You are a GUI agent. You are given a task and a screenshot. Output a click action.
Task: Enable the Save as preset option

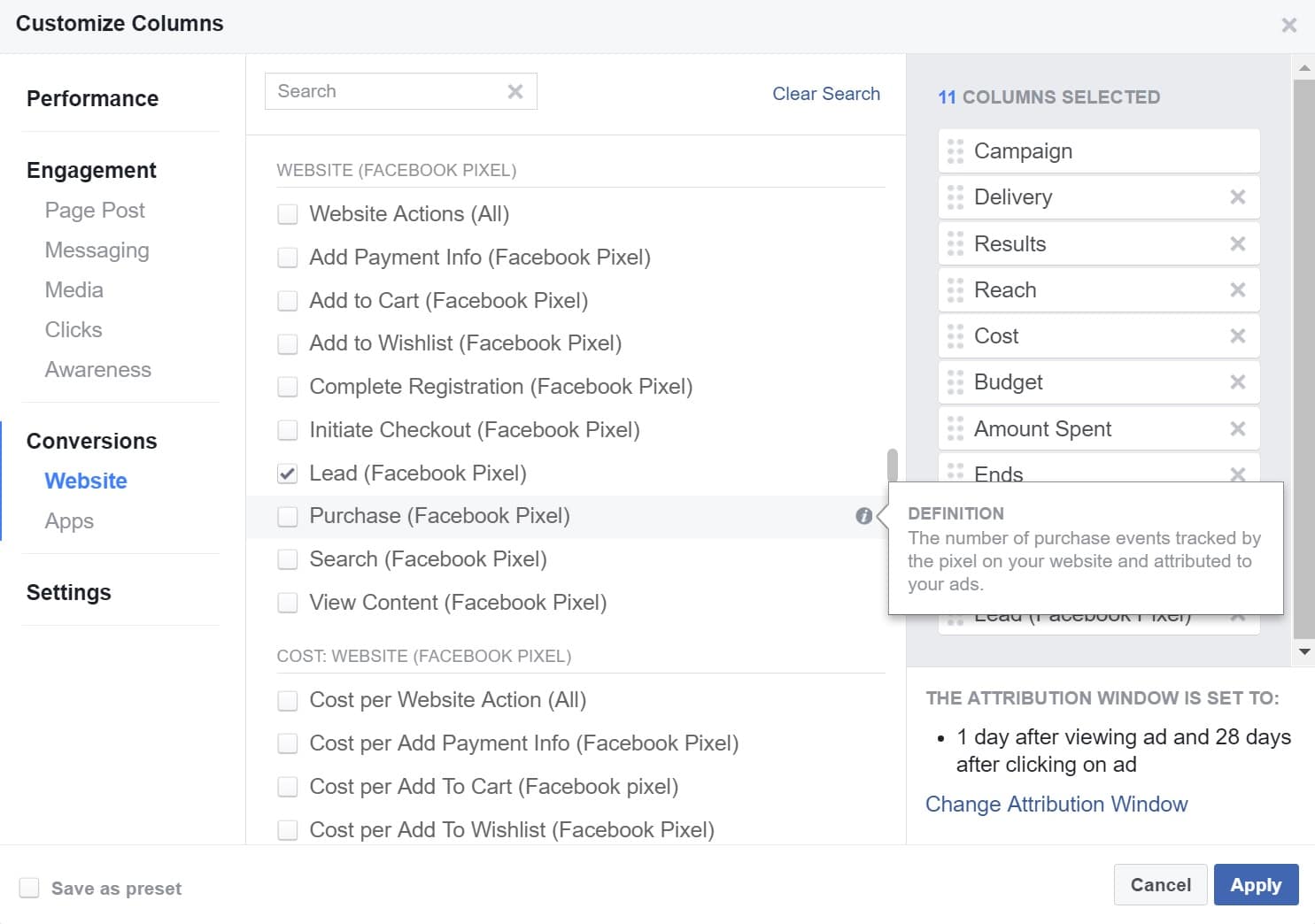pos(29,887)
